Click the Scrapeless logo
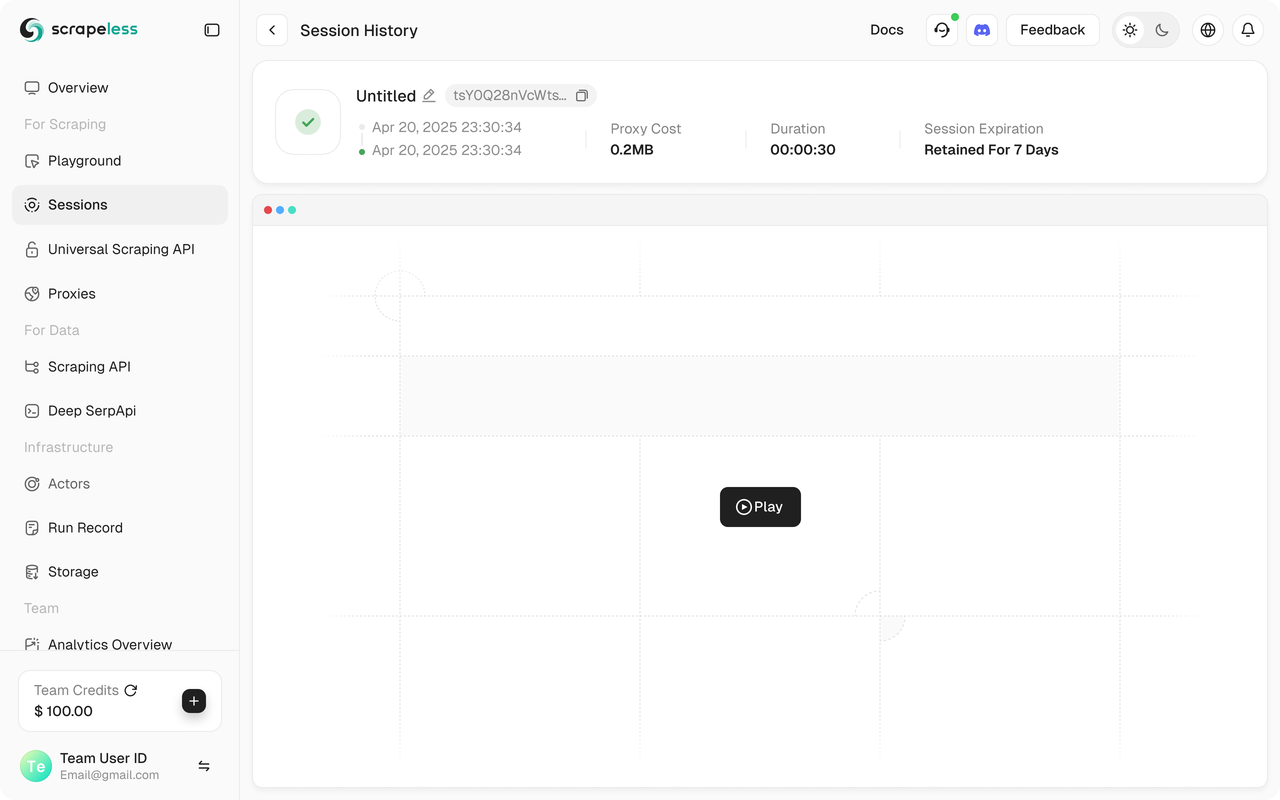The height and width of the screenshot is (800, 1280). (x=79, y=30)
